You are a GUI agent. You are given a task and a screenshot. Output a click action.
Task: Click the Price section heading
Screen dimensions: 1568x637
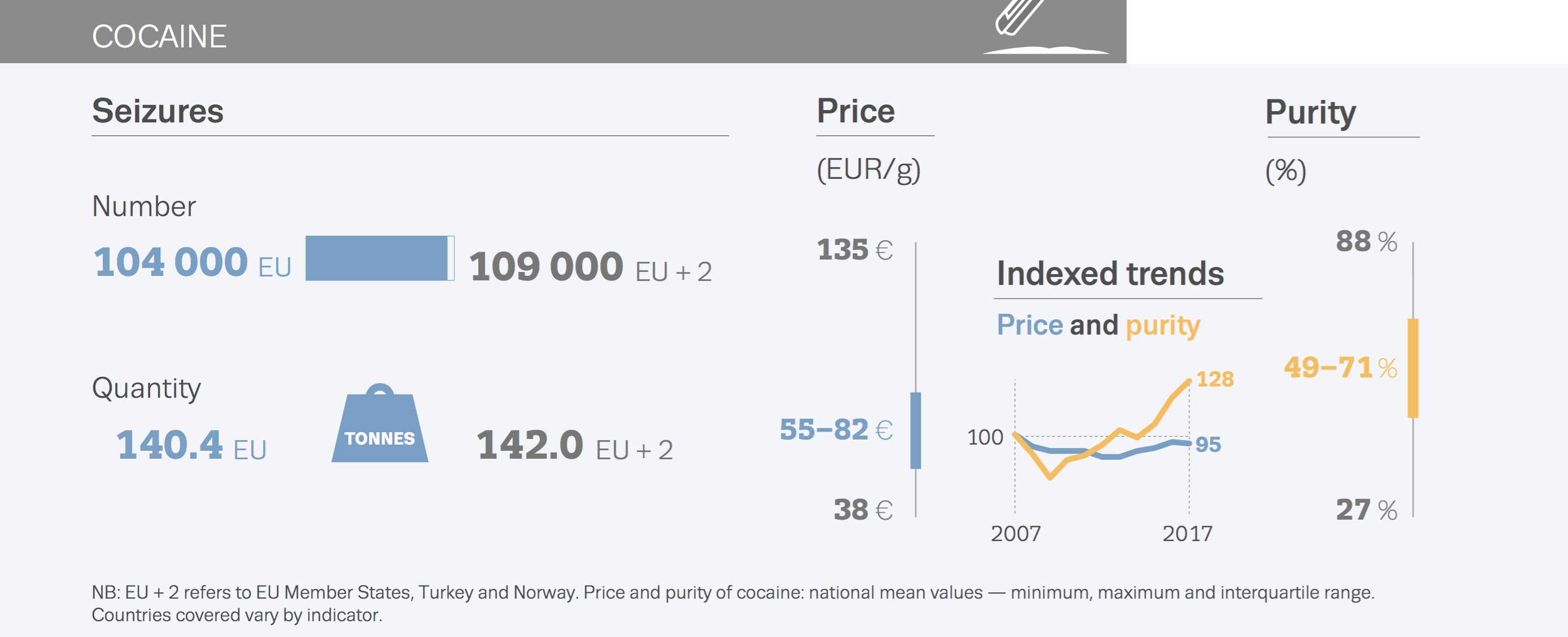(x=855, y=111)
